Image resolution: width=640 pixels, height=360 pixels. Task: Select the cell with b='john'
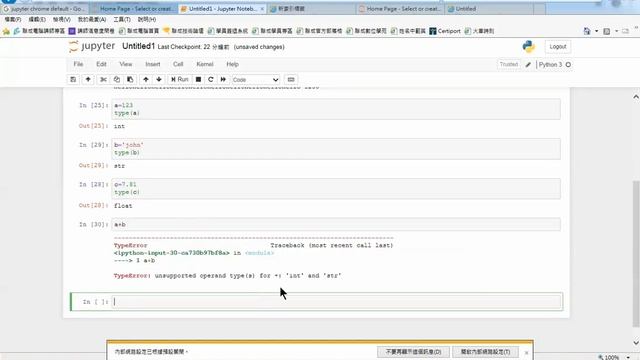[x=336, y=149]
